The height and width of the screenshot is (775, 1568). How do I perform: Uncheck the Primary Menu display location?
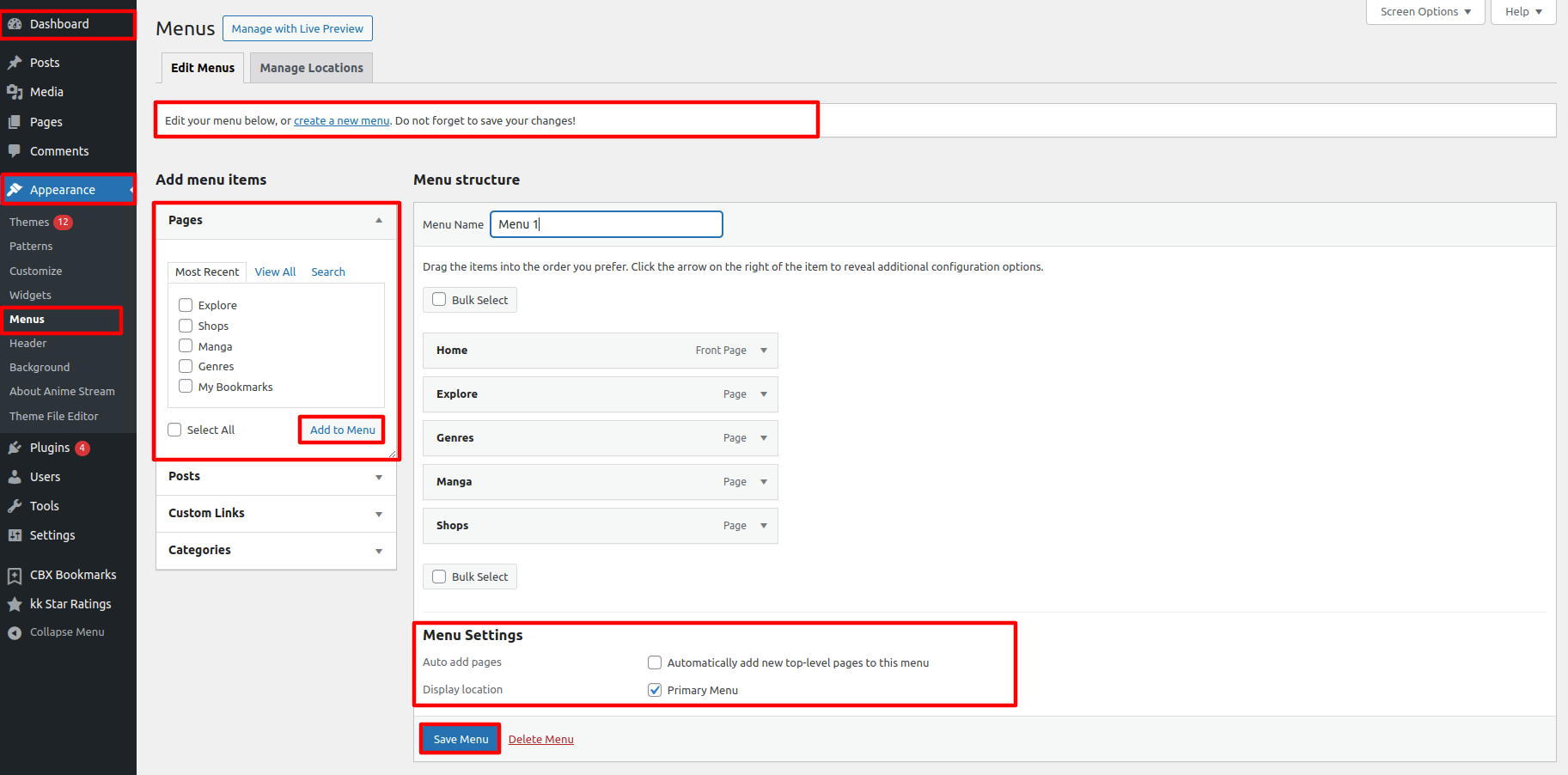(x=655, y=690)
